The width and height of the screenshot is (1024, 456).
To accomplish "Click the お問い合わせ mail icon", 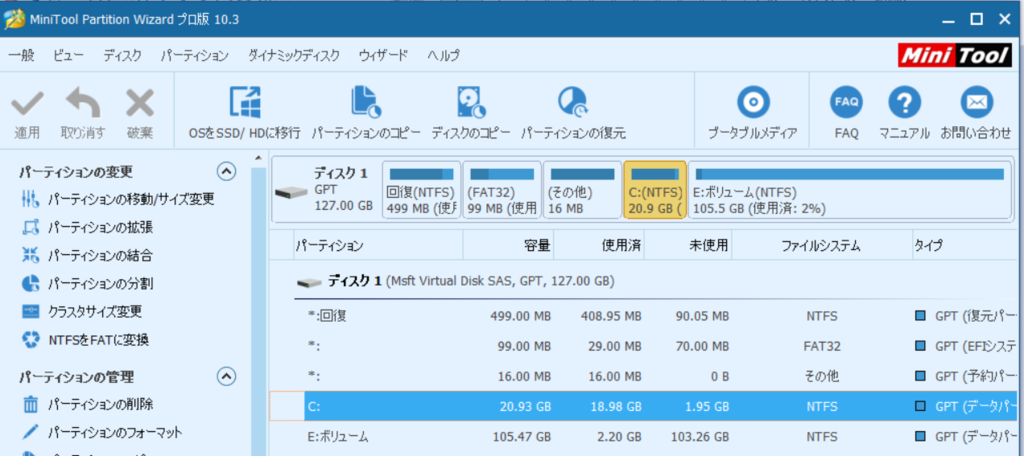I will click(x=976, y=103).
